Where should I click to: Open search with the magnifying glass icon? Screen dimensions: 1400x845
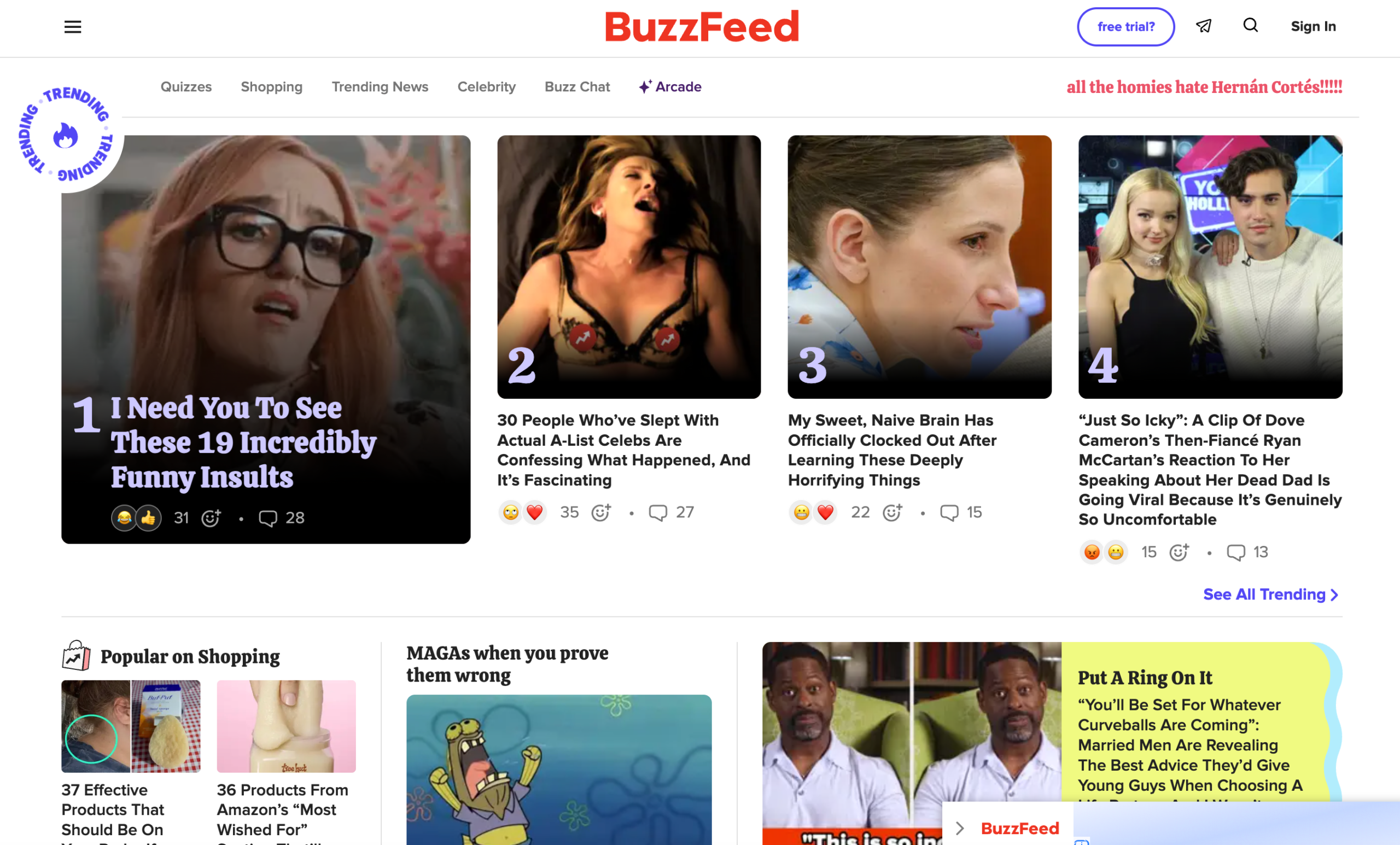(1250, 26)
